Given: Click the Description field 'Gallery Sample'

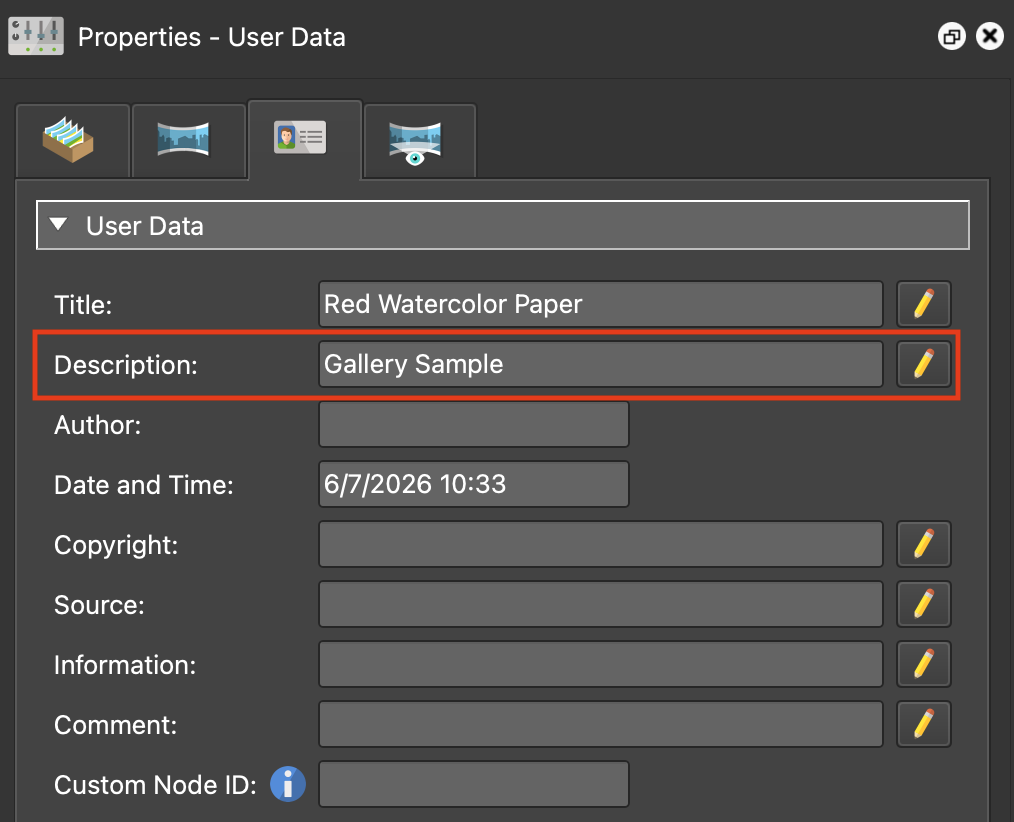Looking at the screenshot, I should pos(601,364).
